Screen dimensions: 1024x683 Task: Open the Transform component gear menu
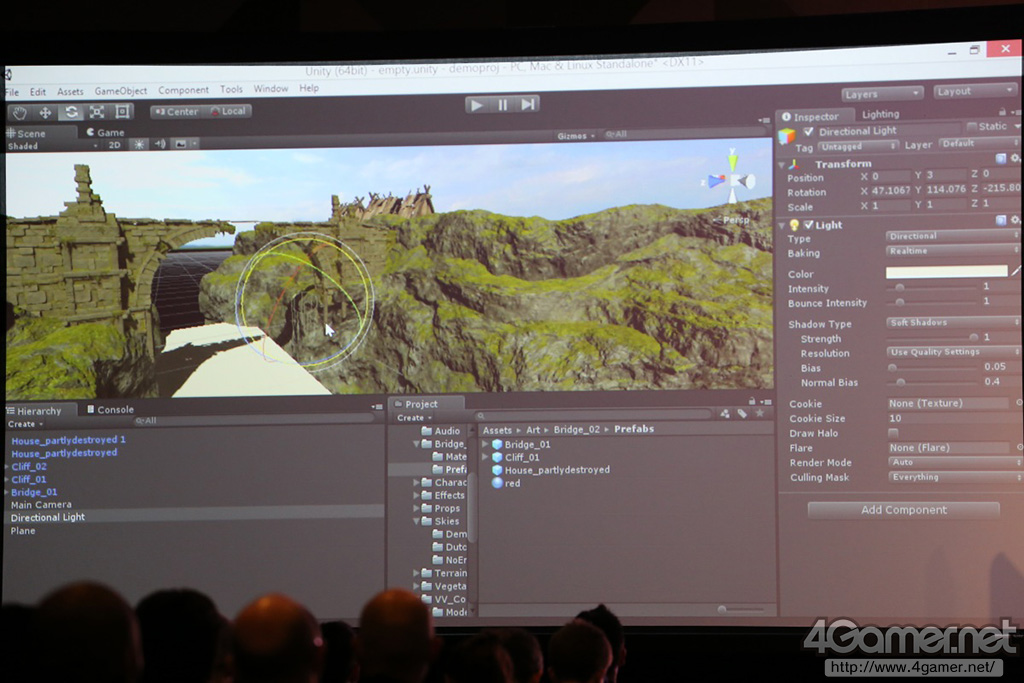(1015, 158)
